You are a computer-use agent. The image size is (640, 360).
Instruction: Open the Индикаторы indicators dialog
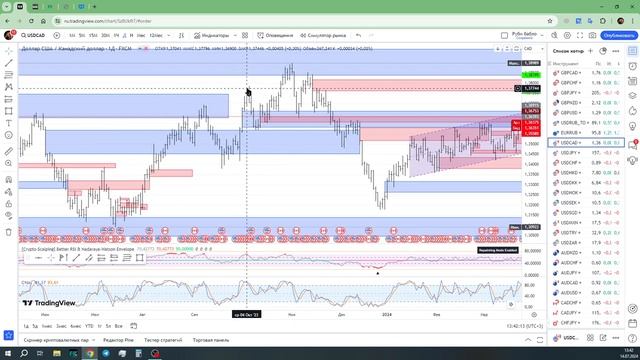pos(211,36)
